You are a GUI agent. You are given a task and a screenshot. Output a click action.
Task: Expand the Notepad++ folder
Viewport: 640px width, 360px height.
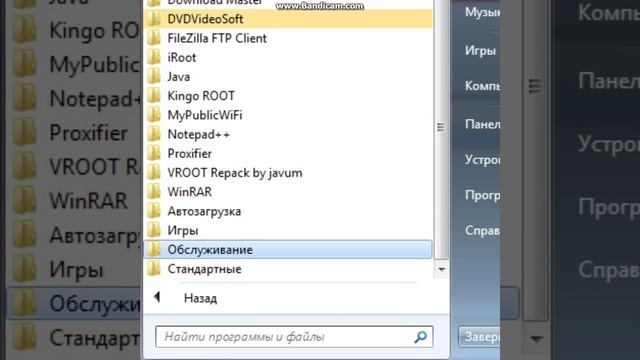tap(288, 134)
